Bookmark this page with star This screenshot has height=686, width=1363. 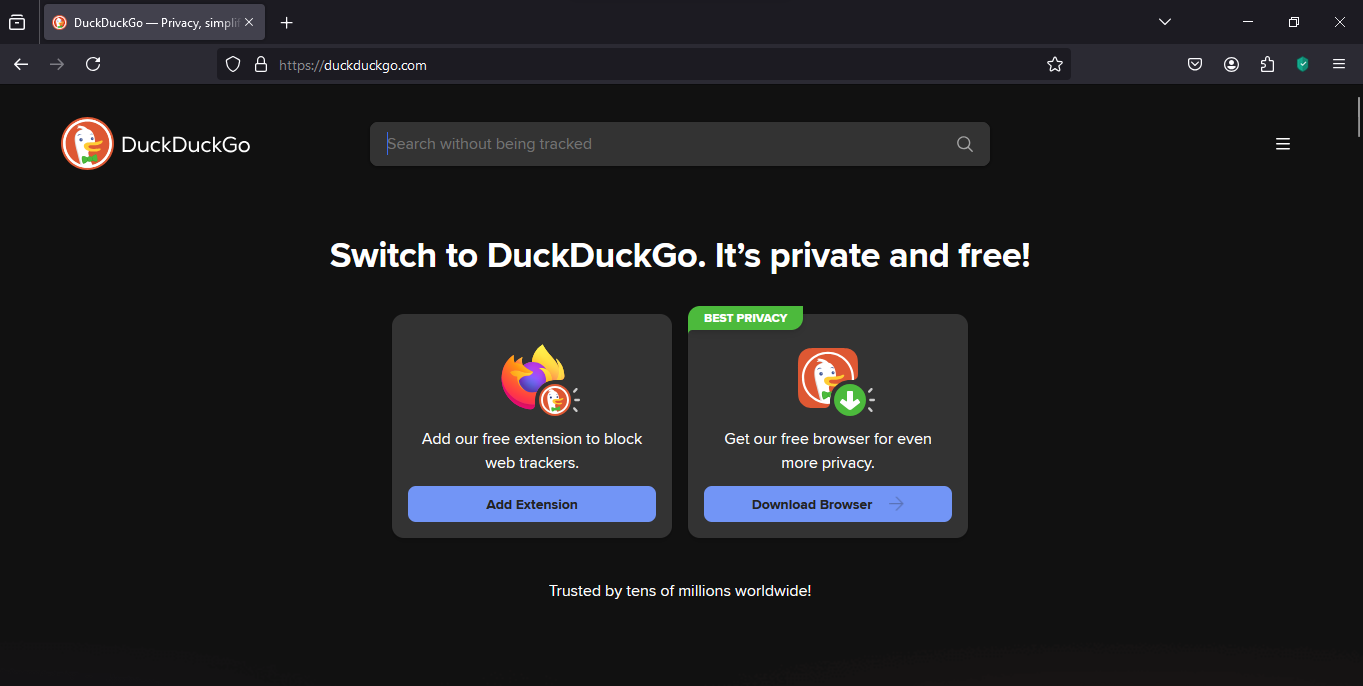[1055, 64]
